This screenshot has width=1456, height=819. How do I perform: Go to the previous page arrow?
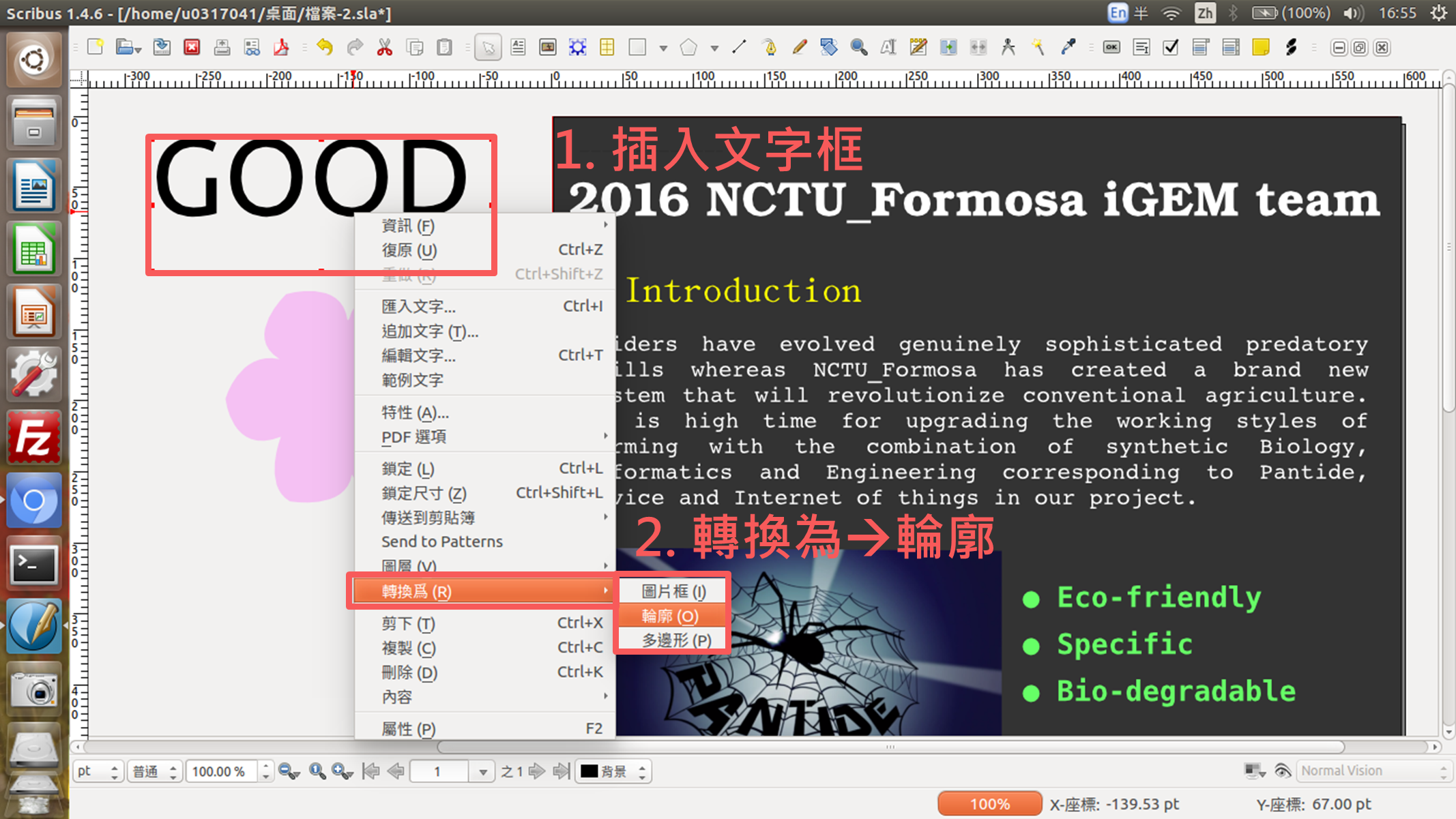click(x=396, y=771)
